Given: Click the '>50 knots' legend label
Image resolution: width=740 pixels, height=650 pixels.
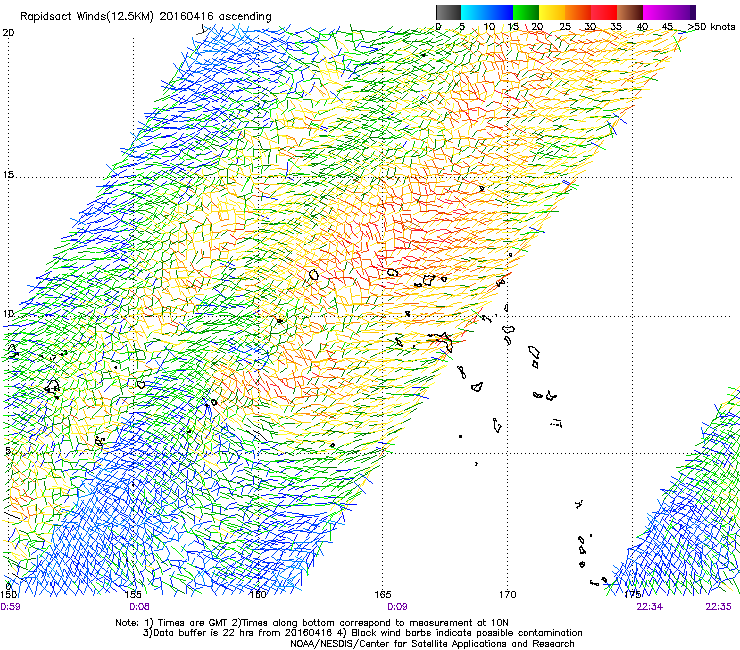Looking at the screenshot, I should [711, 27].
